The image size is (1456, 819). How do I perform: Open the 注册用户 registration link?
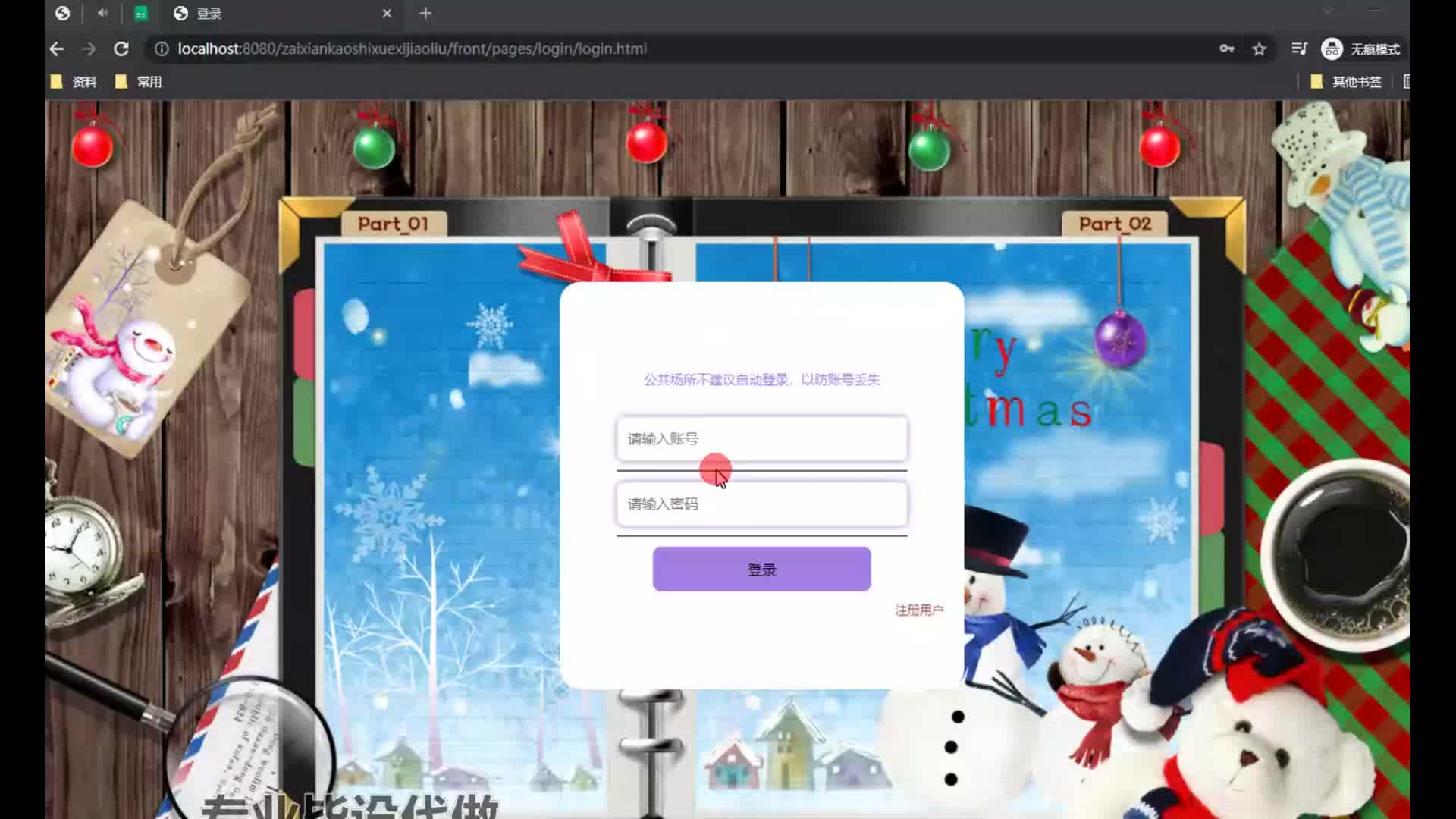[x=918, y=610]
